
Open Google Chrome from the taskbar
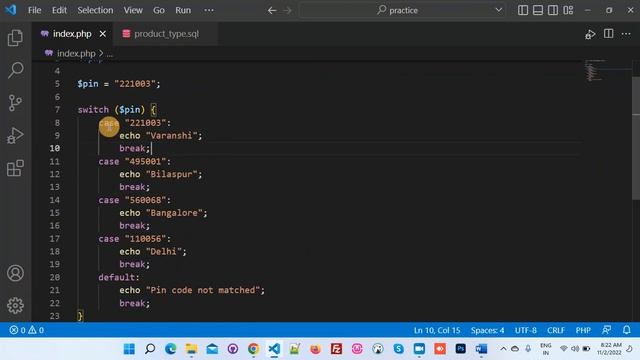coord(253,349)
